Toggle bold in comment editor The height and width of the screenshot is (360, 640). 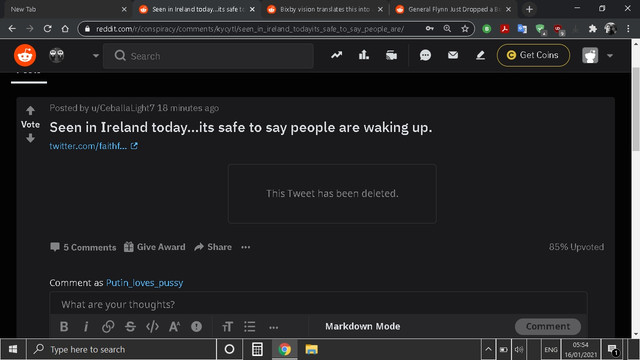pyautogui.click(x=64, y=327)
